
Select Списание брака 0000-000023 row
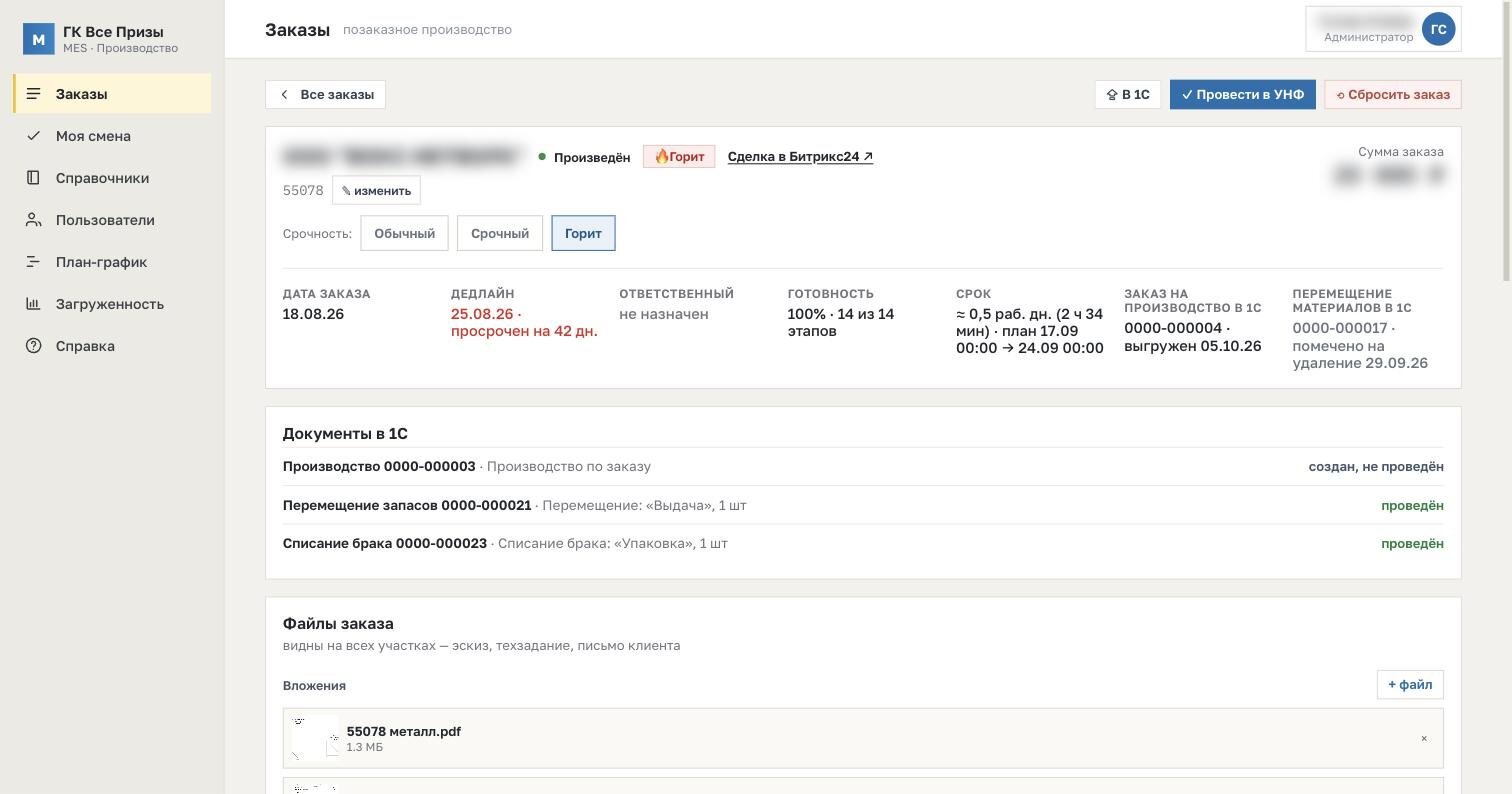863,544
